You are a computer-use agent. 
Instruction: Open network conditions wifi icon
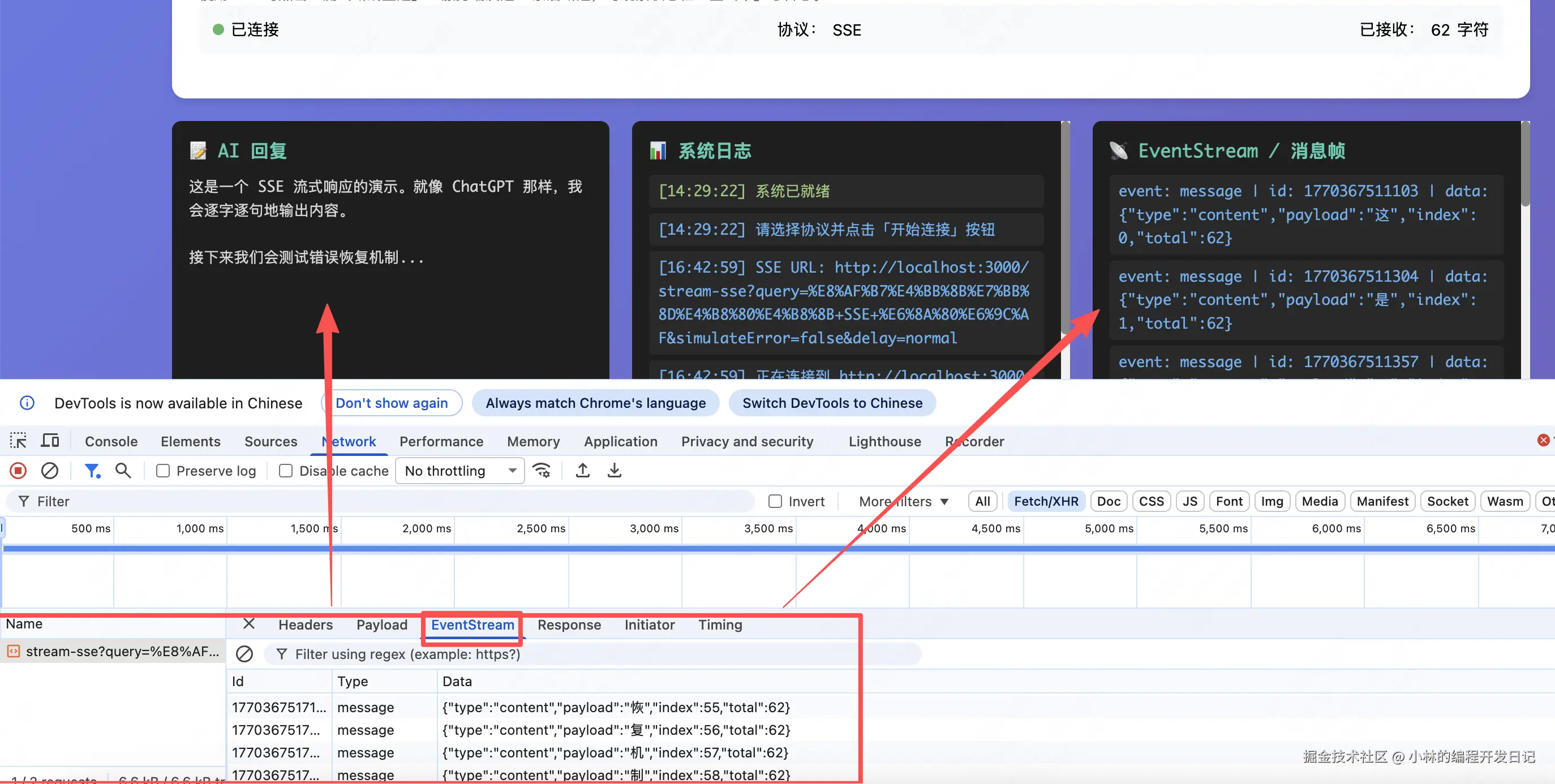tap(542, 470)
